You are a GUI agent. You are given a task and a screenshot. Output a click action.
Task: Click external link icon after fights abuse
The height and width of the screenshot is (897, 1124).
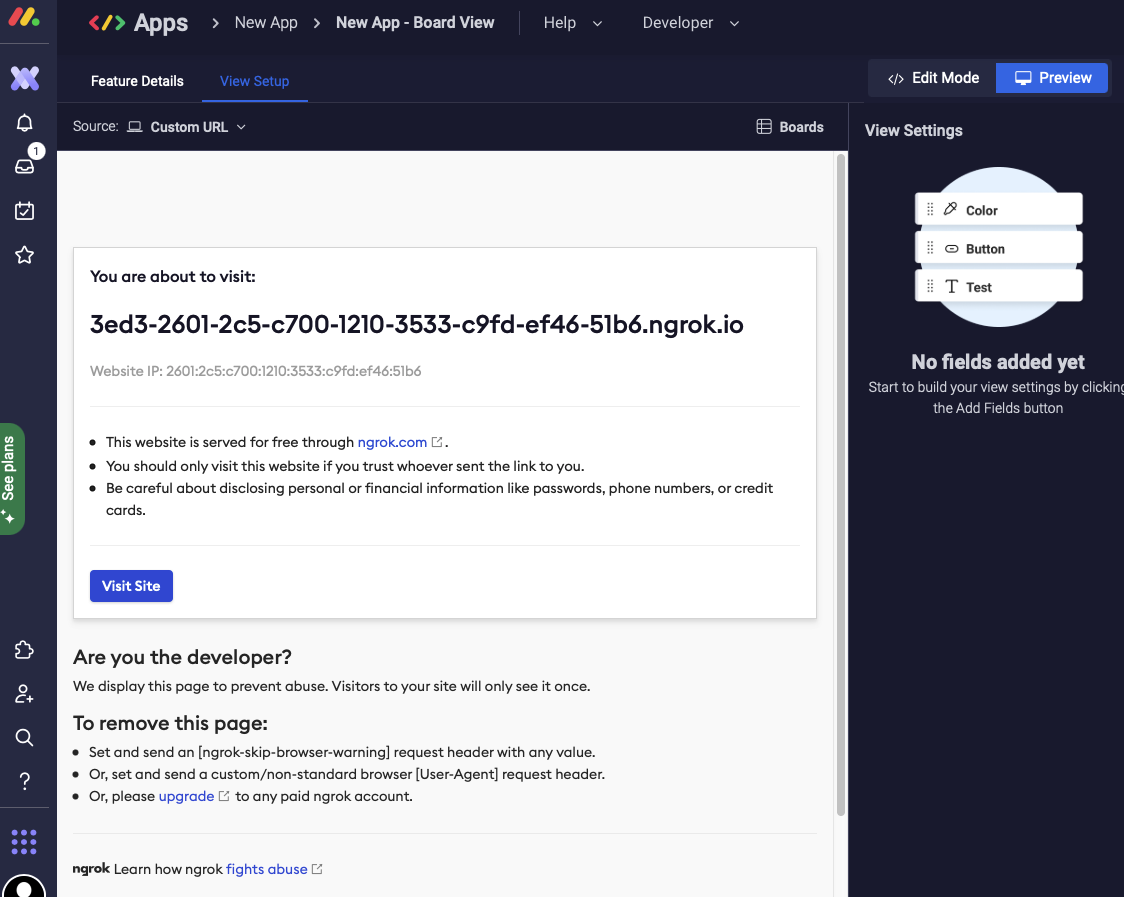tap(317, 870)
